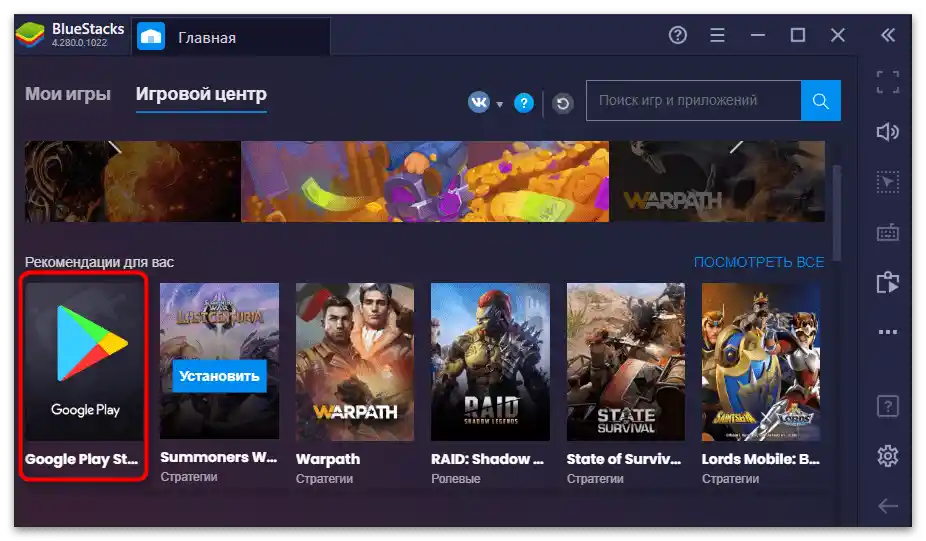
Task: Open keyboard controls icon in sidebar
Action: tap(888, 232)
